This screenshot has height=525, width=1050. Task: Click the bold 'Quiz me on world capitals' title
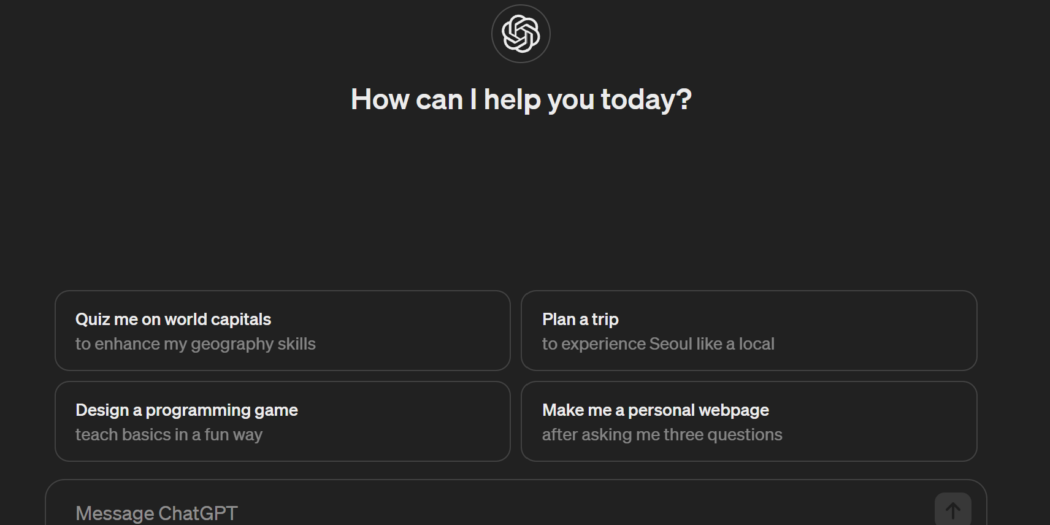coord(173,320)
